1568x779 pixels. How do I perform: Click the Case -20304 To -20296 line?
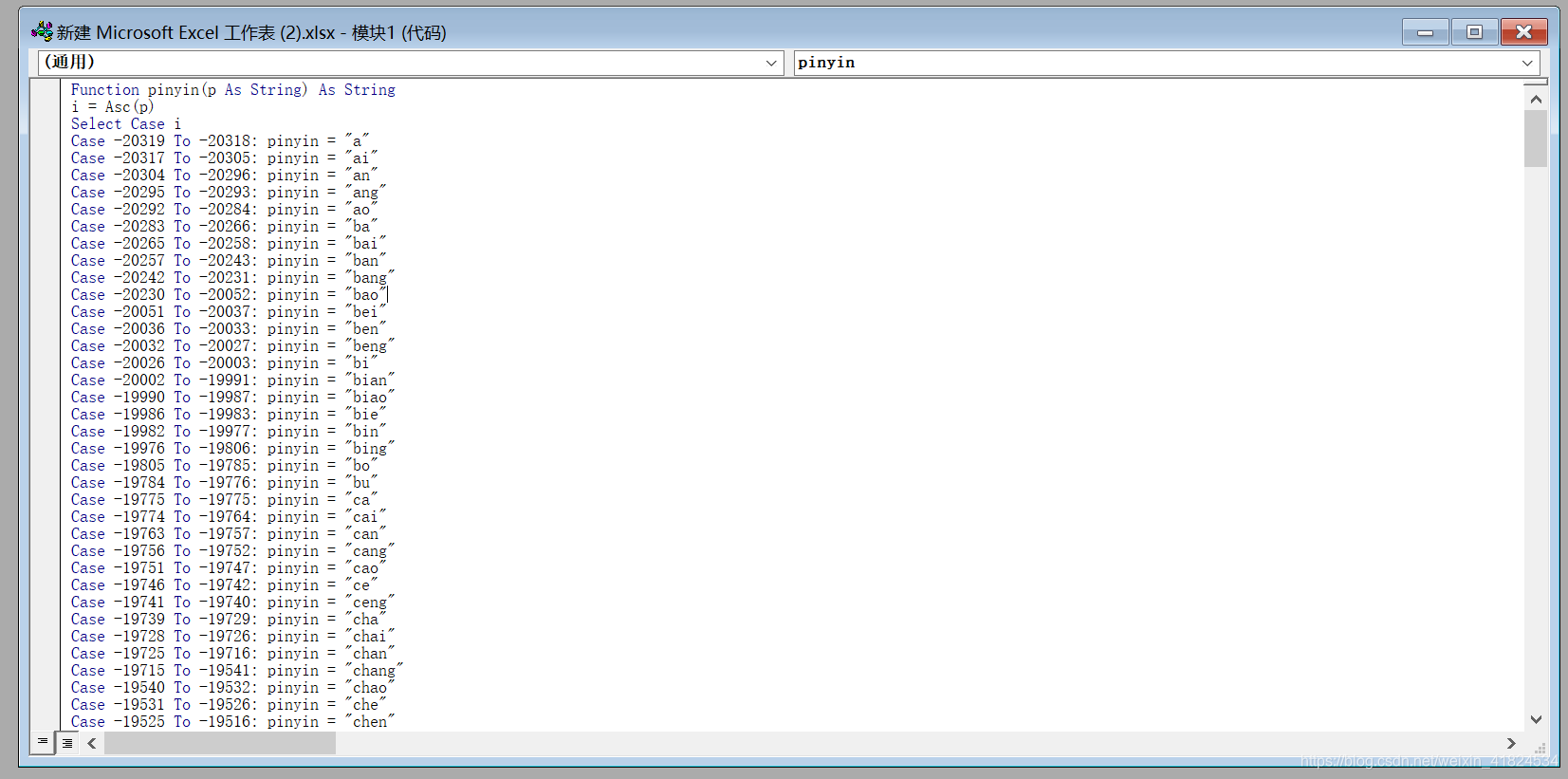224,176
